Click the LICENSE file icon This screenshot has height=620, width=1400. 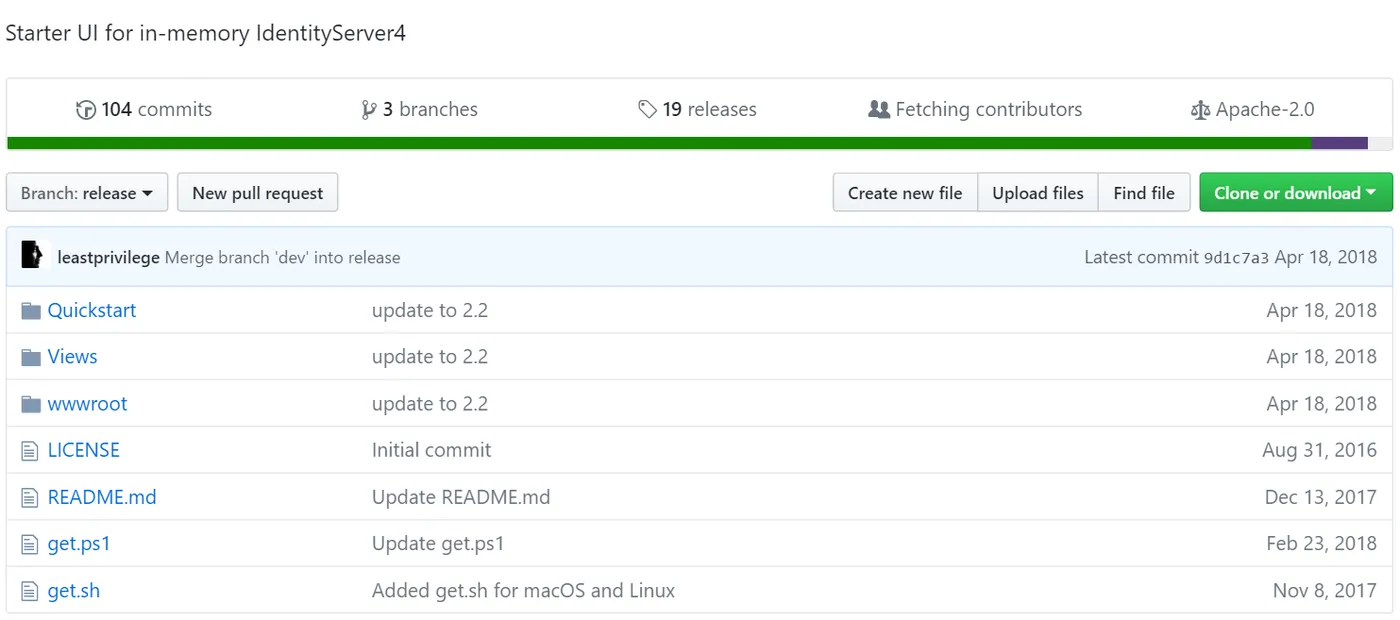[x=30, y=451]
